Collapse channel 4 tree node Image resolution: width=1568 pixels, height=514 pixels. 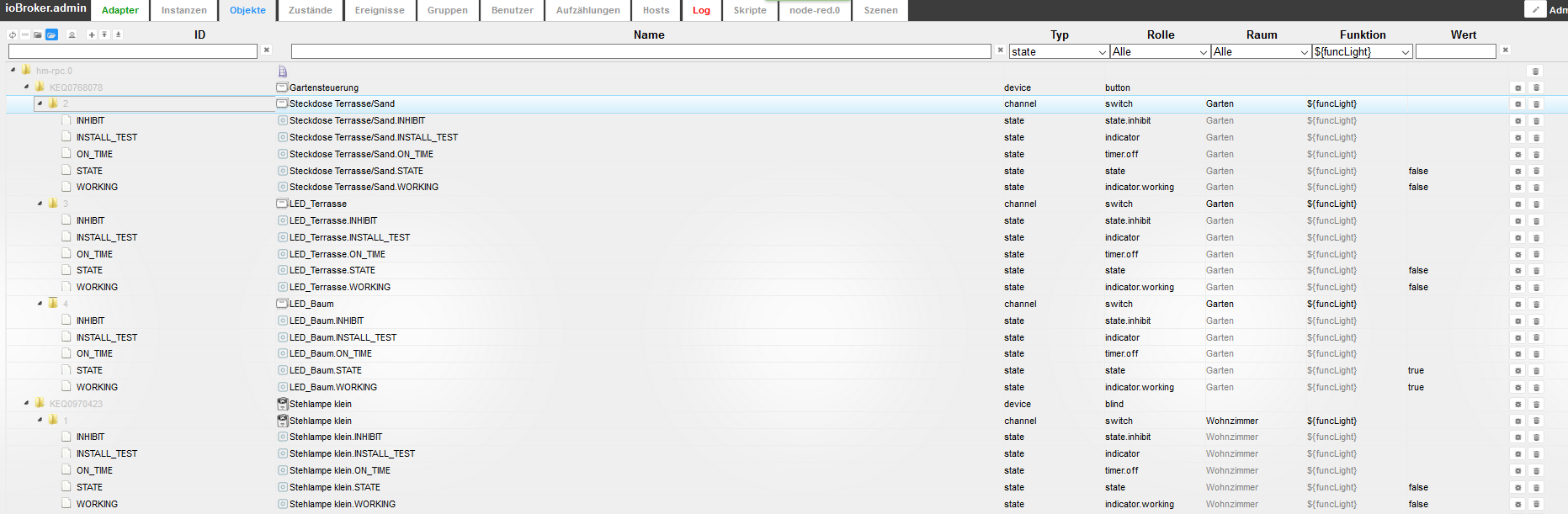pos(40,304)
